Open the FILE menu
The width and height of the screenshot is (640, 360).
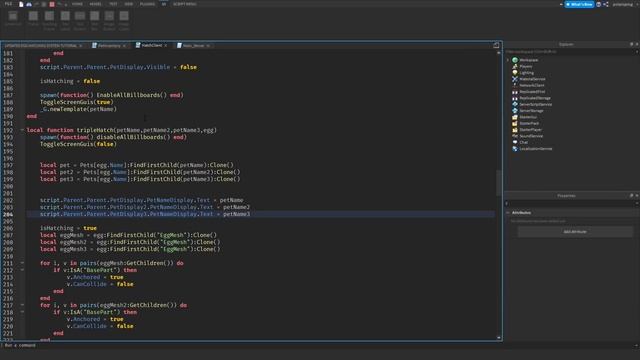[8, 4]
